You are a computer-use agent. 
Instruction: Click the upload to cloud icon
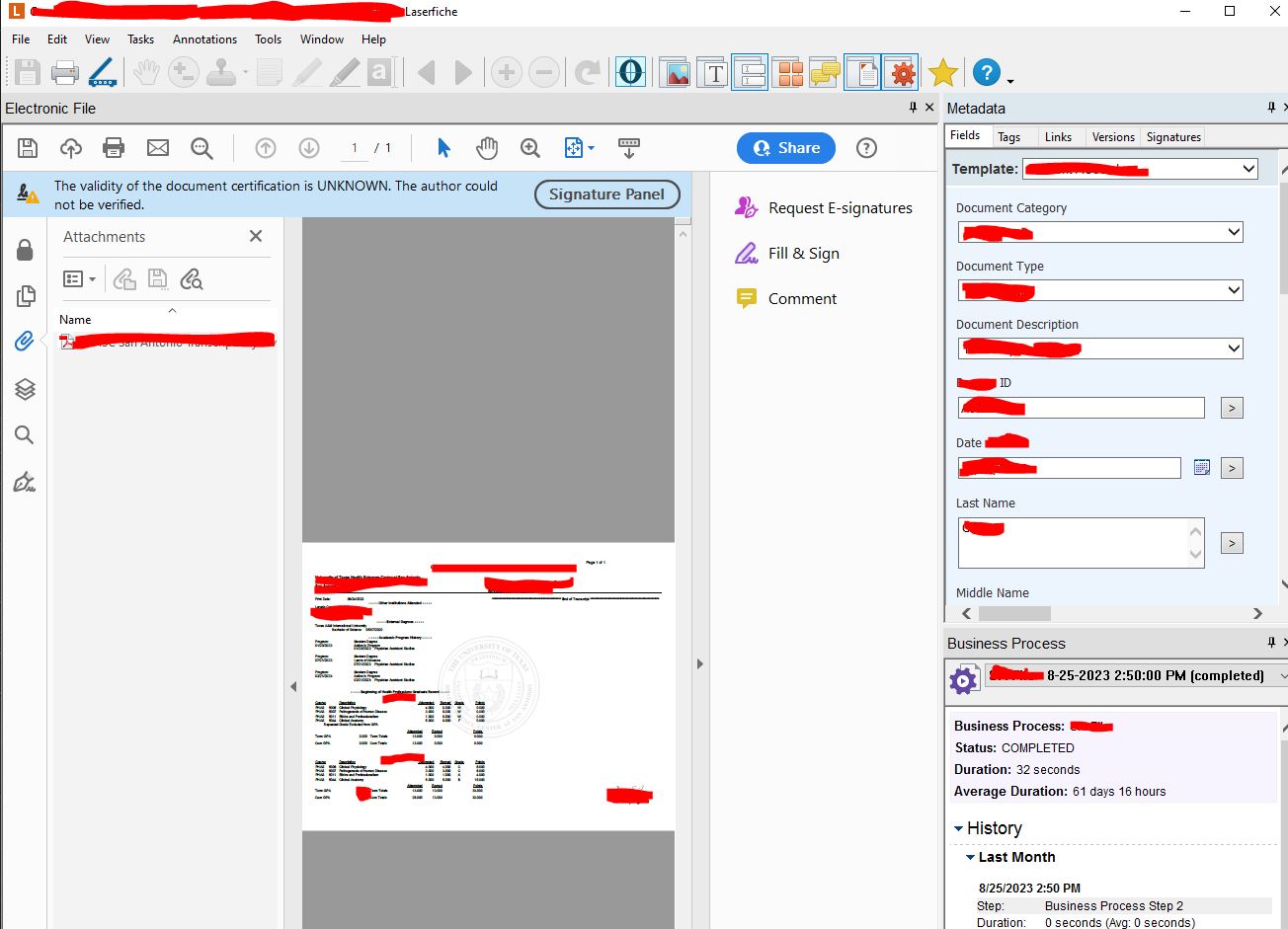[71, 148]
